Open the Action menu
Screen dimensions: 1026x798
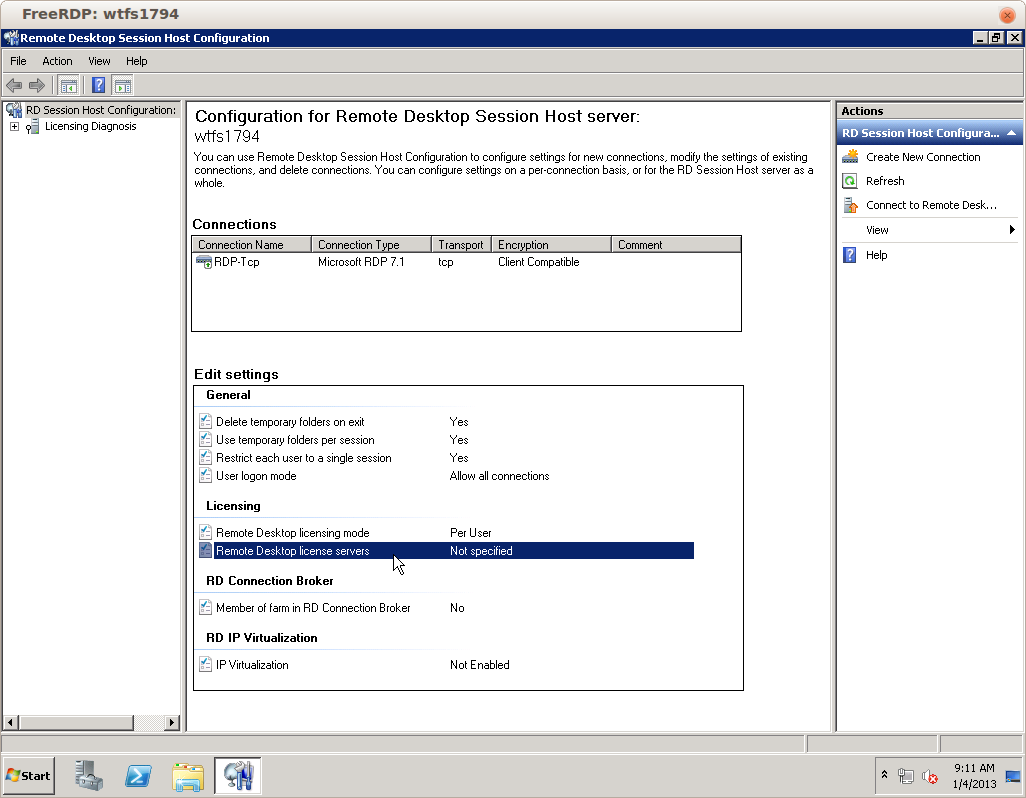point(57,61)
